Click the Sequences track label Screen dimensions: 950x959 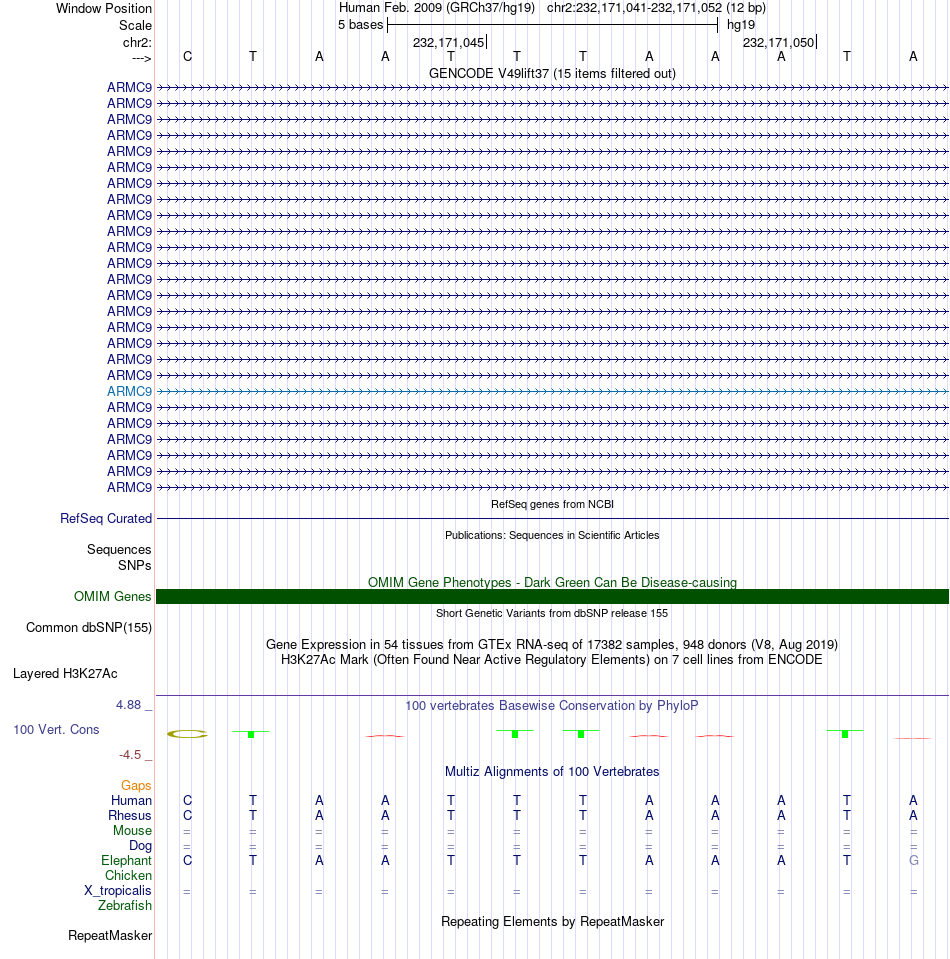coord(119,549)
